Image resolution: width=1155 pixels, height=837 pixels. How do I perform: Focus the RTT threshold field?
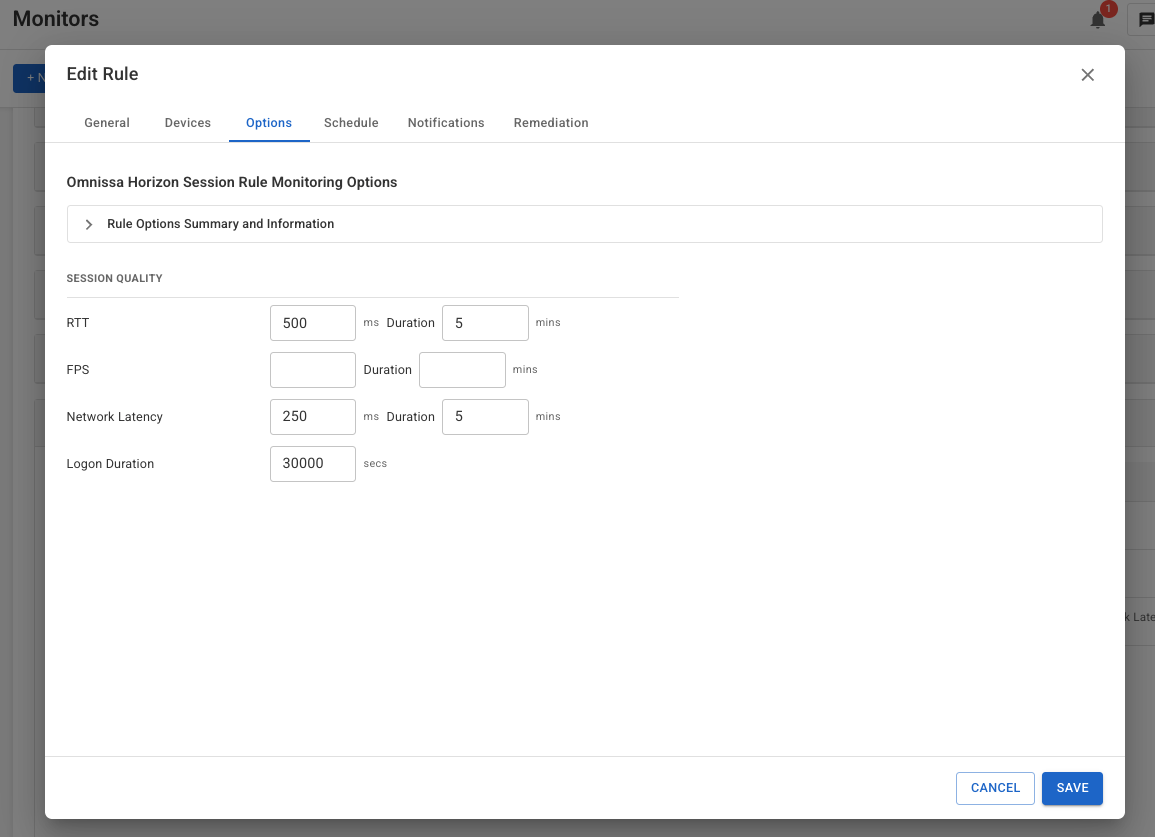(x=313, y=323)
